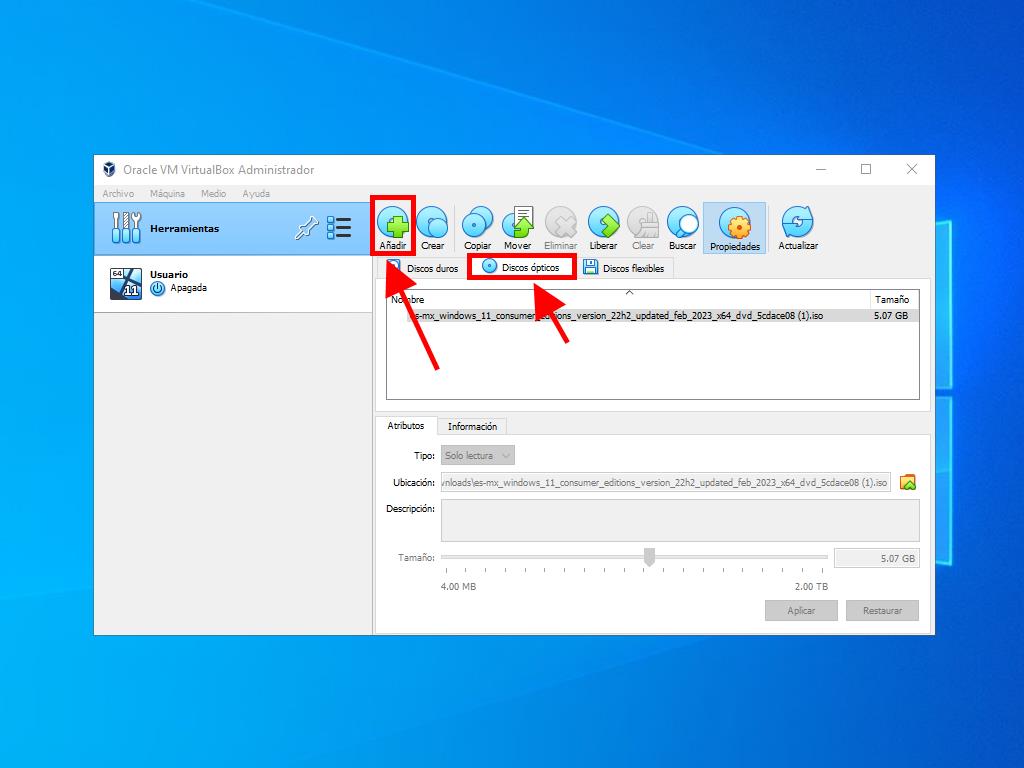Image resolution: width=1024 pixels, height=768 pixels.
Task: Toggle the Propiedades panel button
Action: tap(734, 228)
